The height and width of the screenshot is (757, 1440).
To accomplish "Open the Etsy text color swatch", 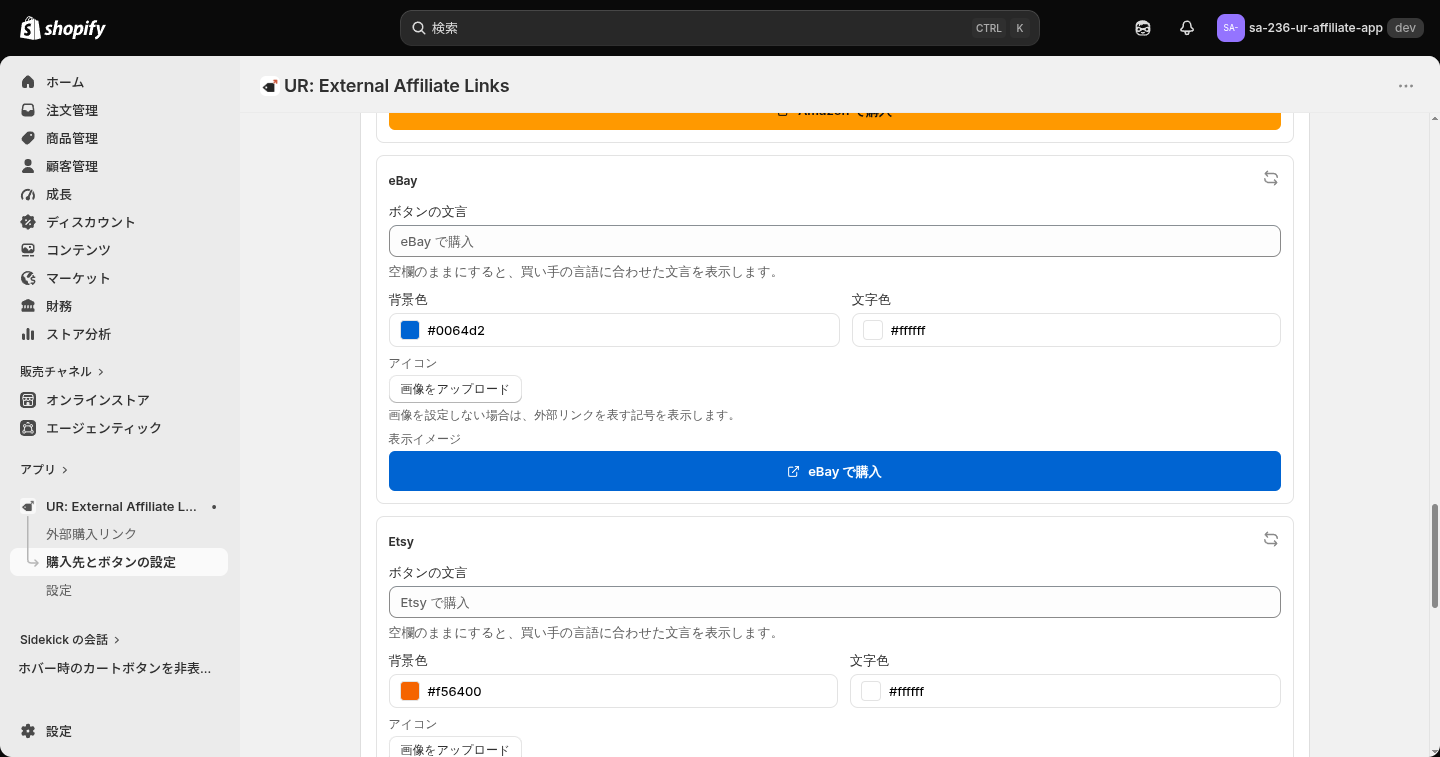I will click(871, 691).
